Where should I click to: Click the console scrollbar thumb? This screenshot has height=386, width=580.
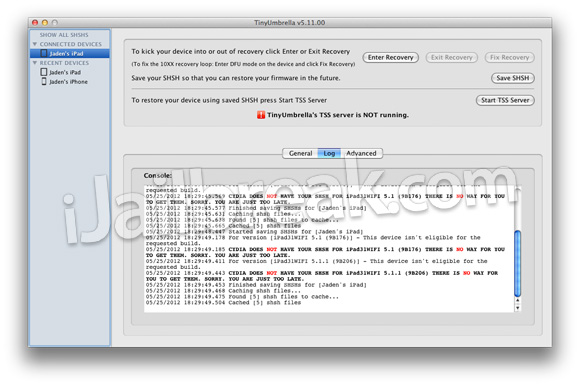coord(517,263)
